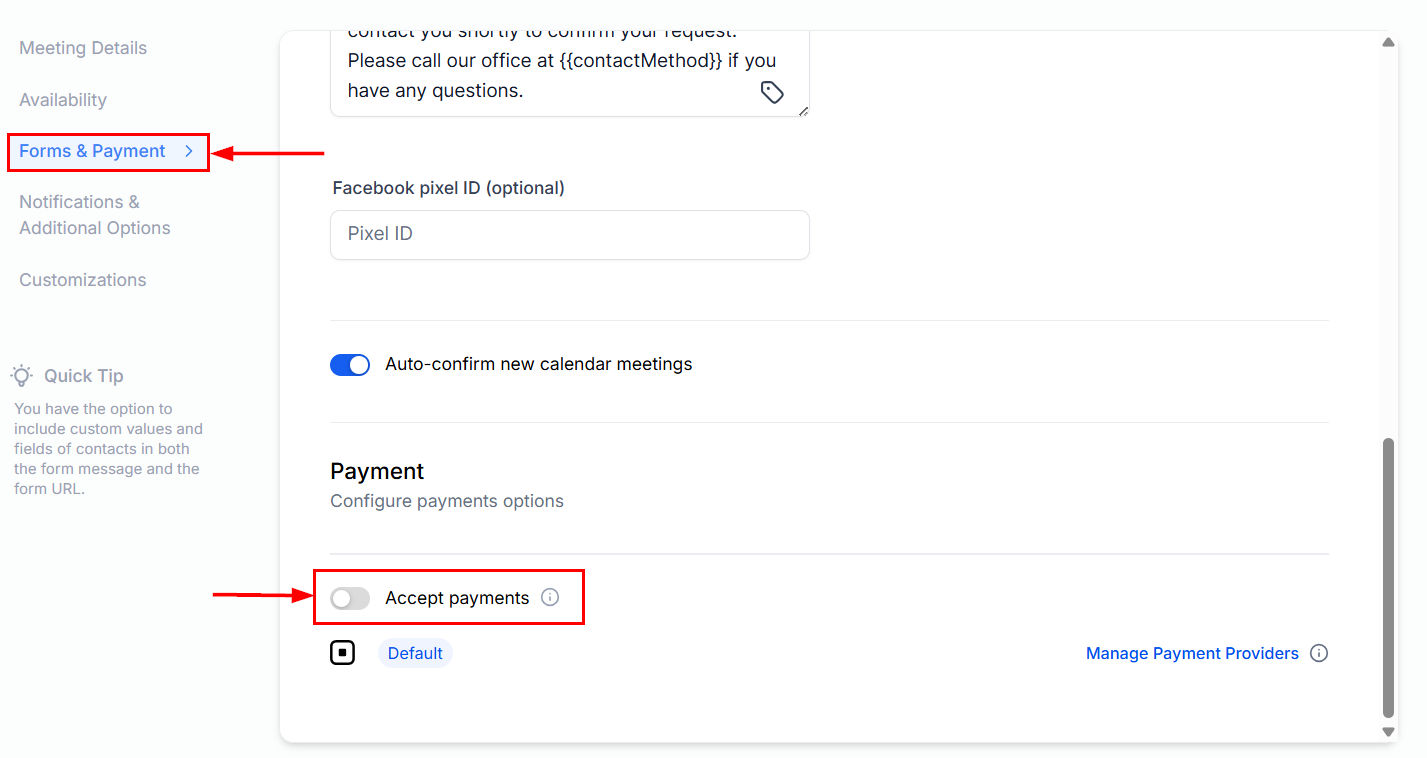Click the custom values tag icon
The image size is (1427, 758).
point(772,92)
